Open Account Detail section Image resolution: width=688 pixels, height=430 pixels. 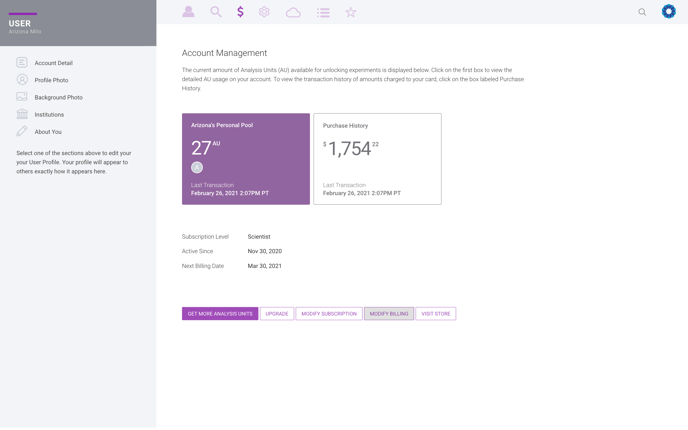point(54,63)
